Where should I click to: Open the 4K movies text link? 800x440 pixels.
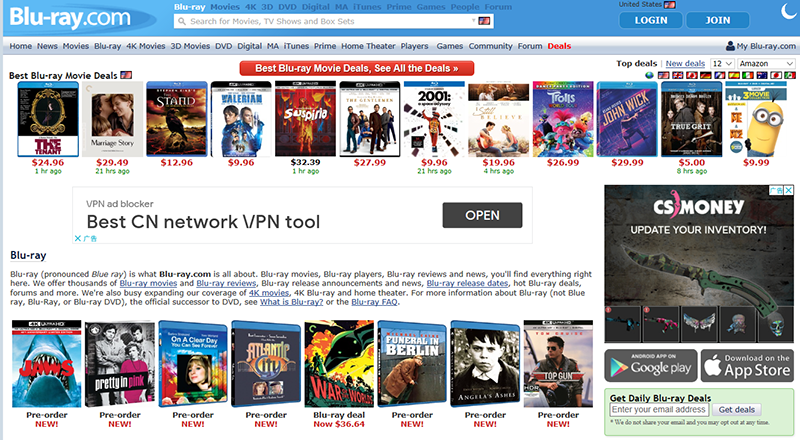tap(269, 292)
